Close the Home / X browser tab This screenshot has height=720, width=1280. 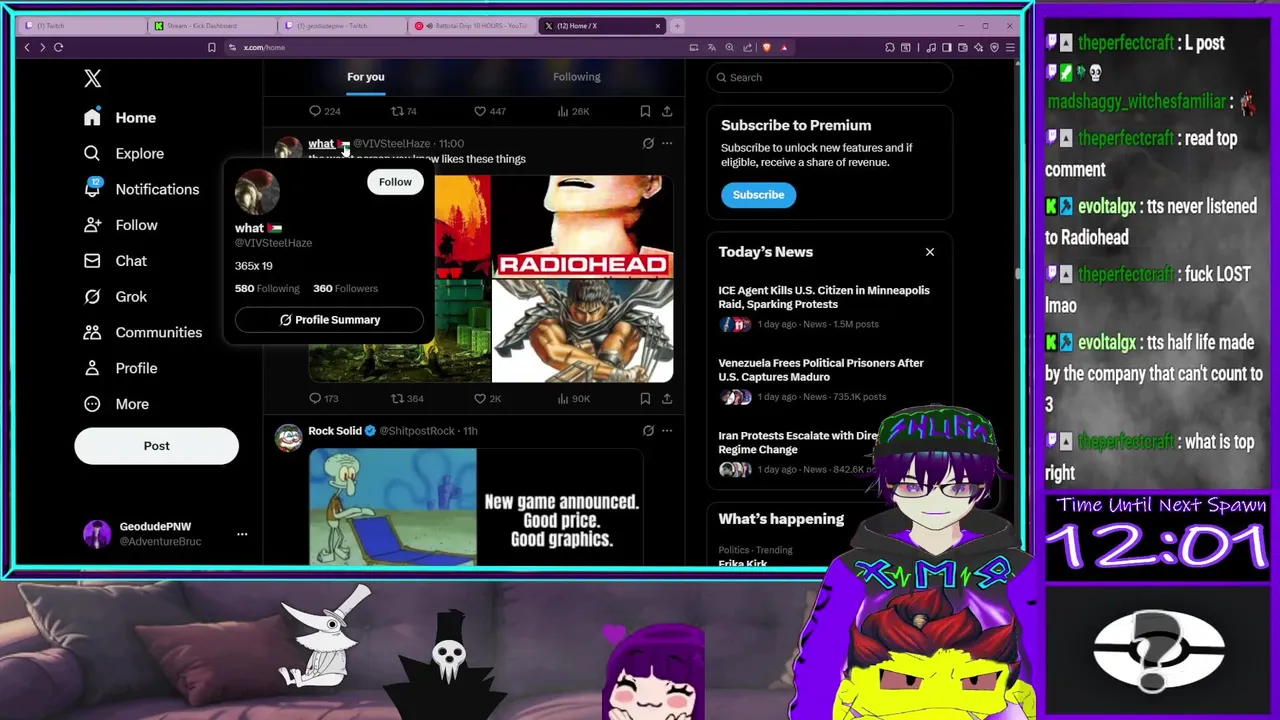pos(658,26)
